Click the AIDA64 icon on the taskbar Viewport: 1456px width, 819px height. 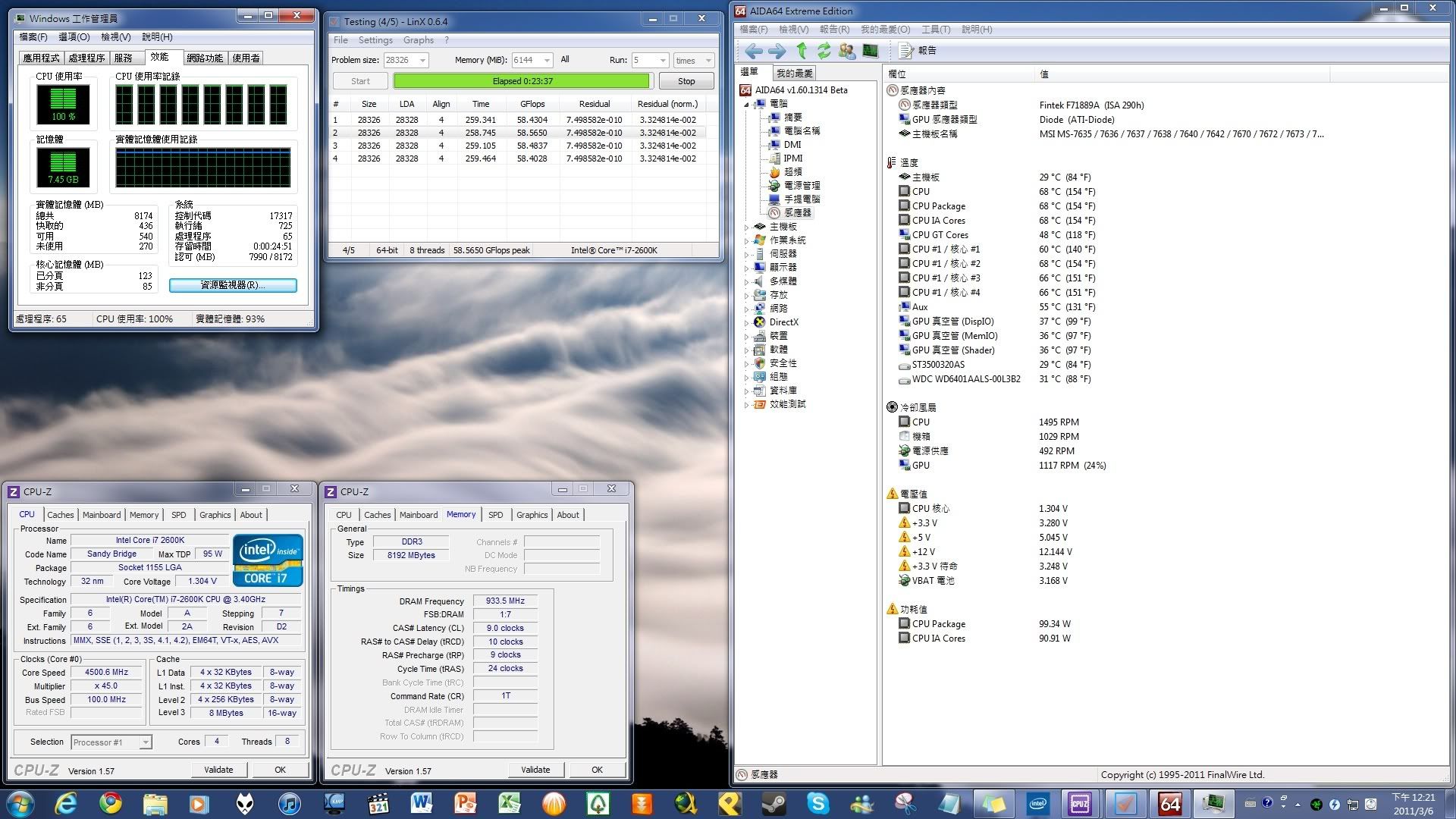click(1170, 803)
